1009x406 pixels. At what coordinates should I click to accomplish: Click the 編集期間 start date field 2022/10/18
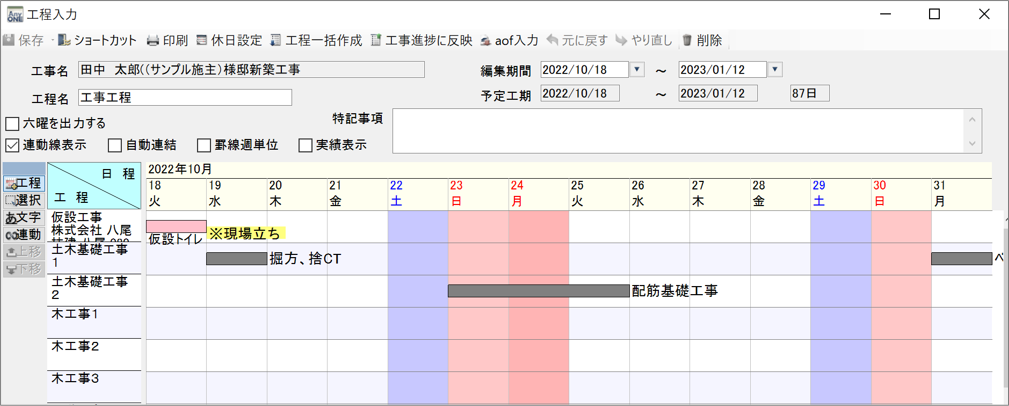point(585,69)
